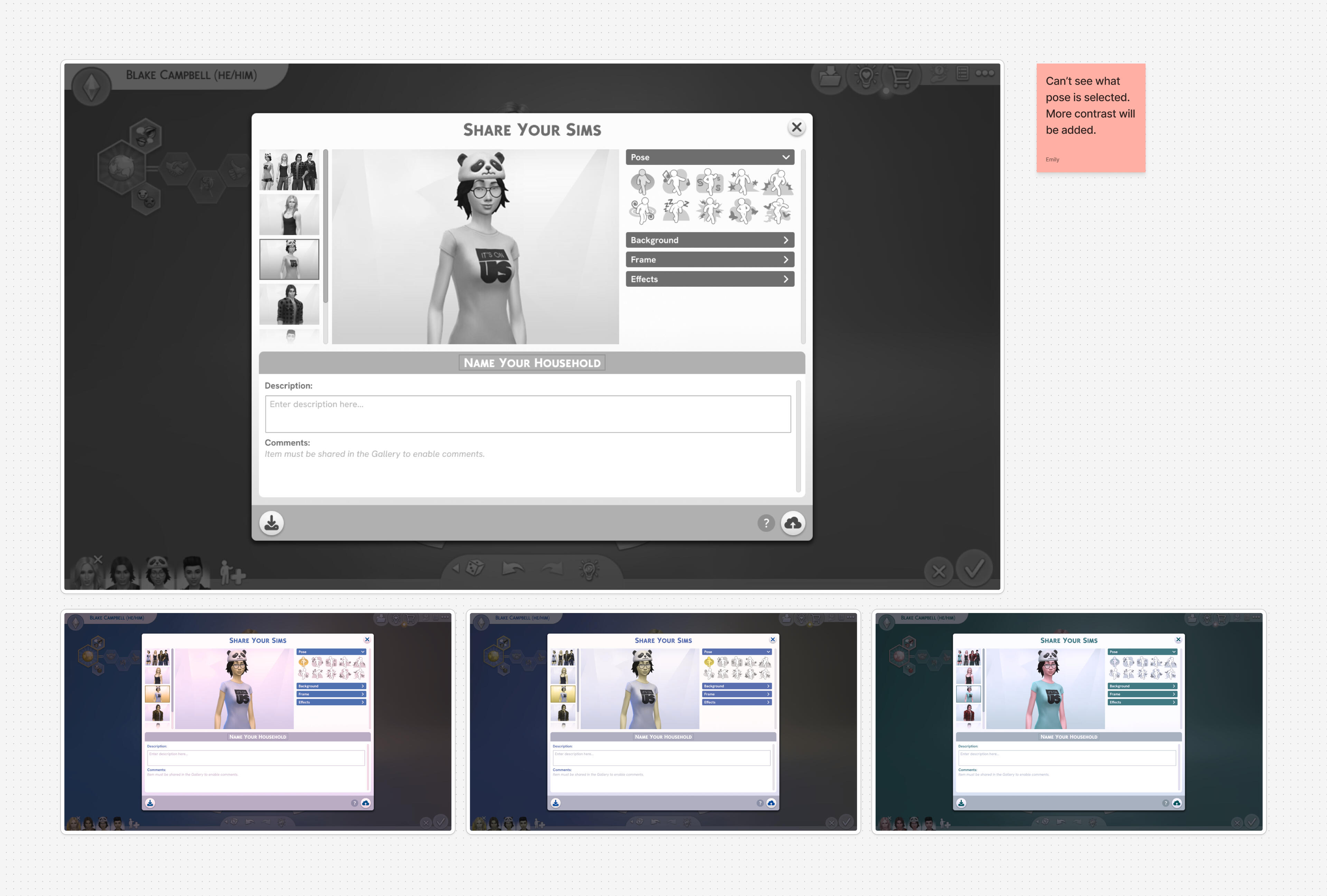Expand the Frame section
This screenshot has width=1327, height=896.
[x=710, y=259]
